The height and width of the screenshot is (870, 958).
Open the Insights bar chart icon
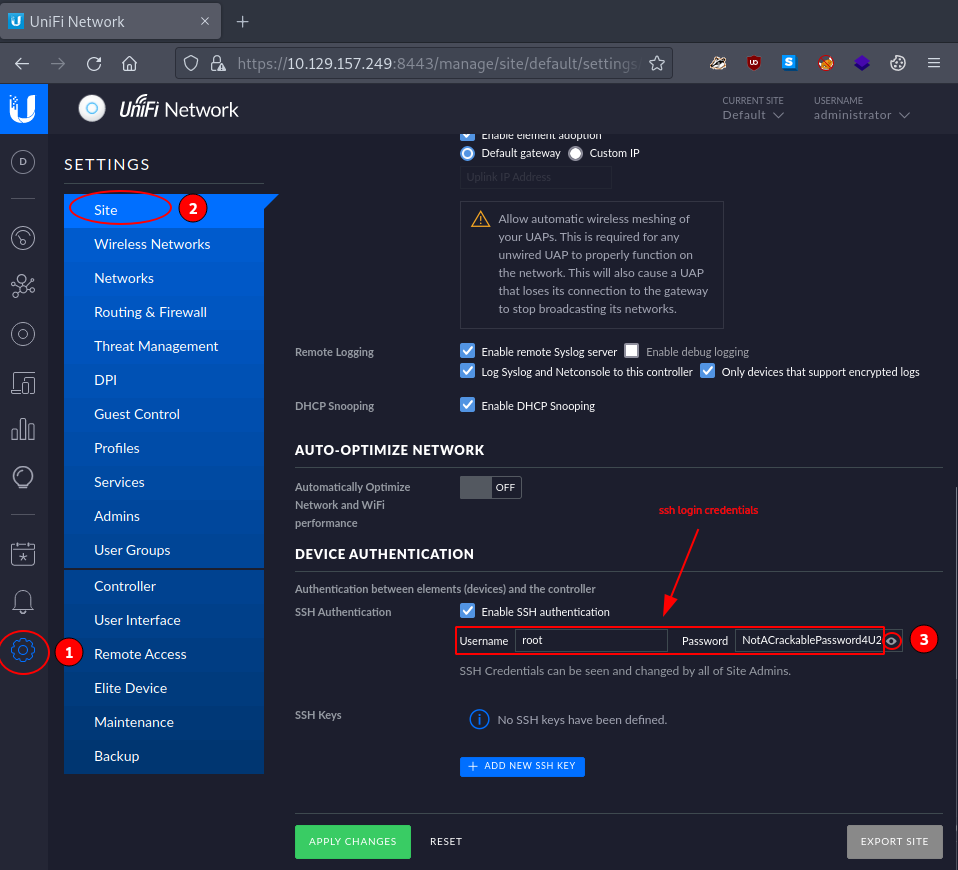click(23, 429)
